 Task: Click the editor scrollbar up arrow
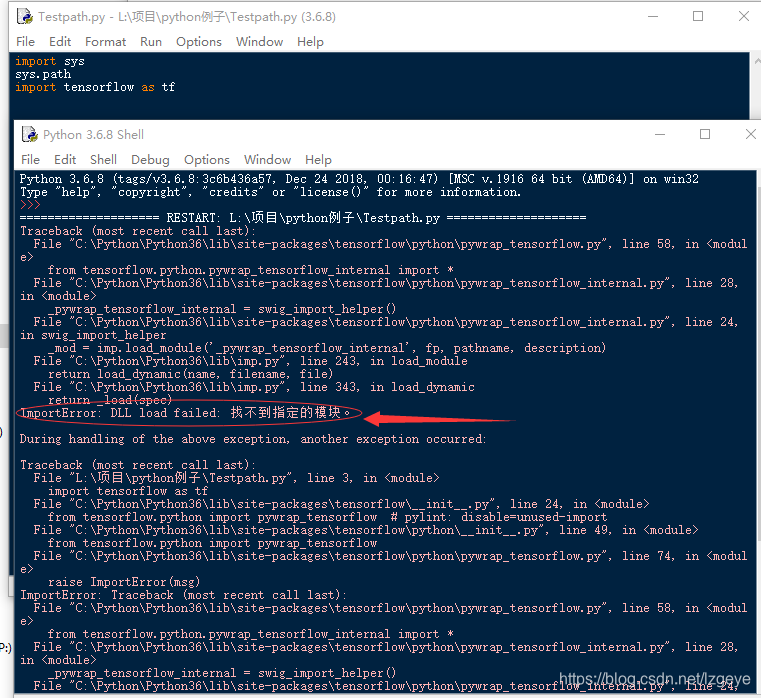(757, 61)
